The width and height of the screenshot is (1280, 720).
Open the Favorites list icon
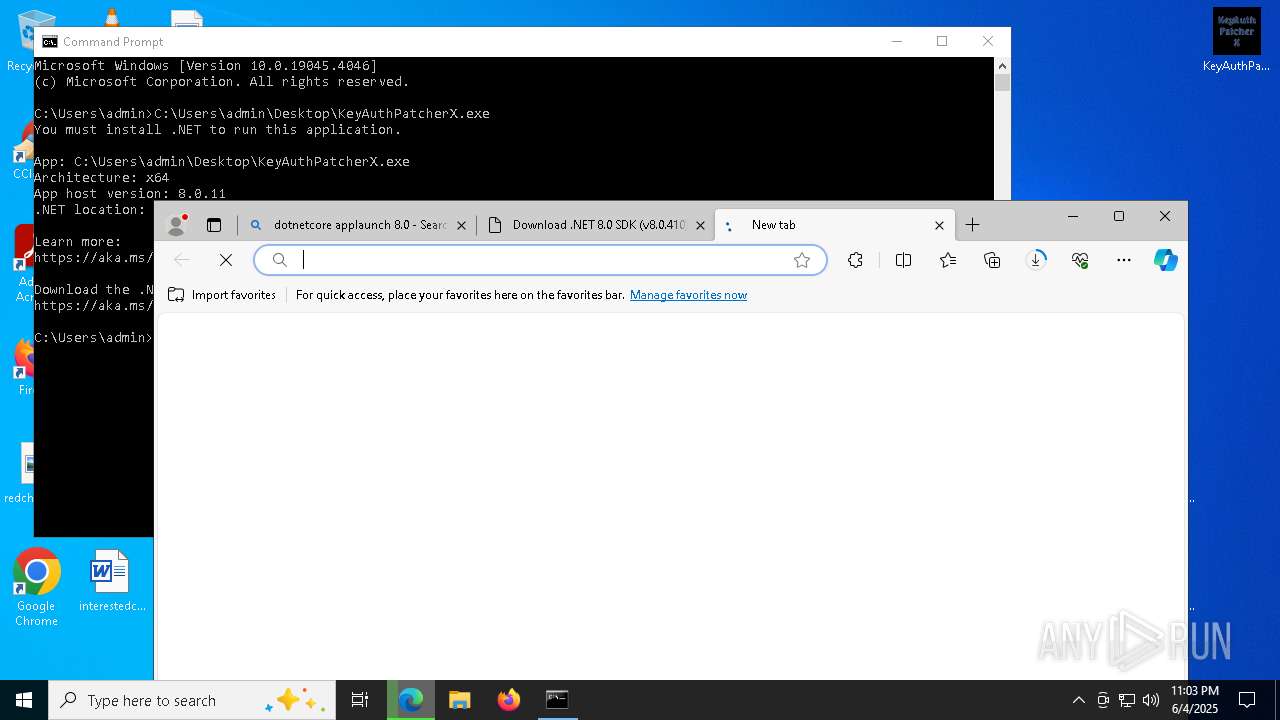[x=948, y=260]
